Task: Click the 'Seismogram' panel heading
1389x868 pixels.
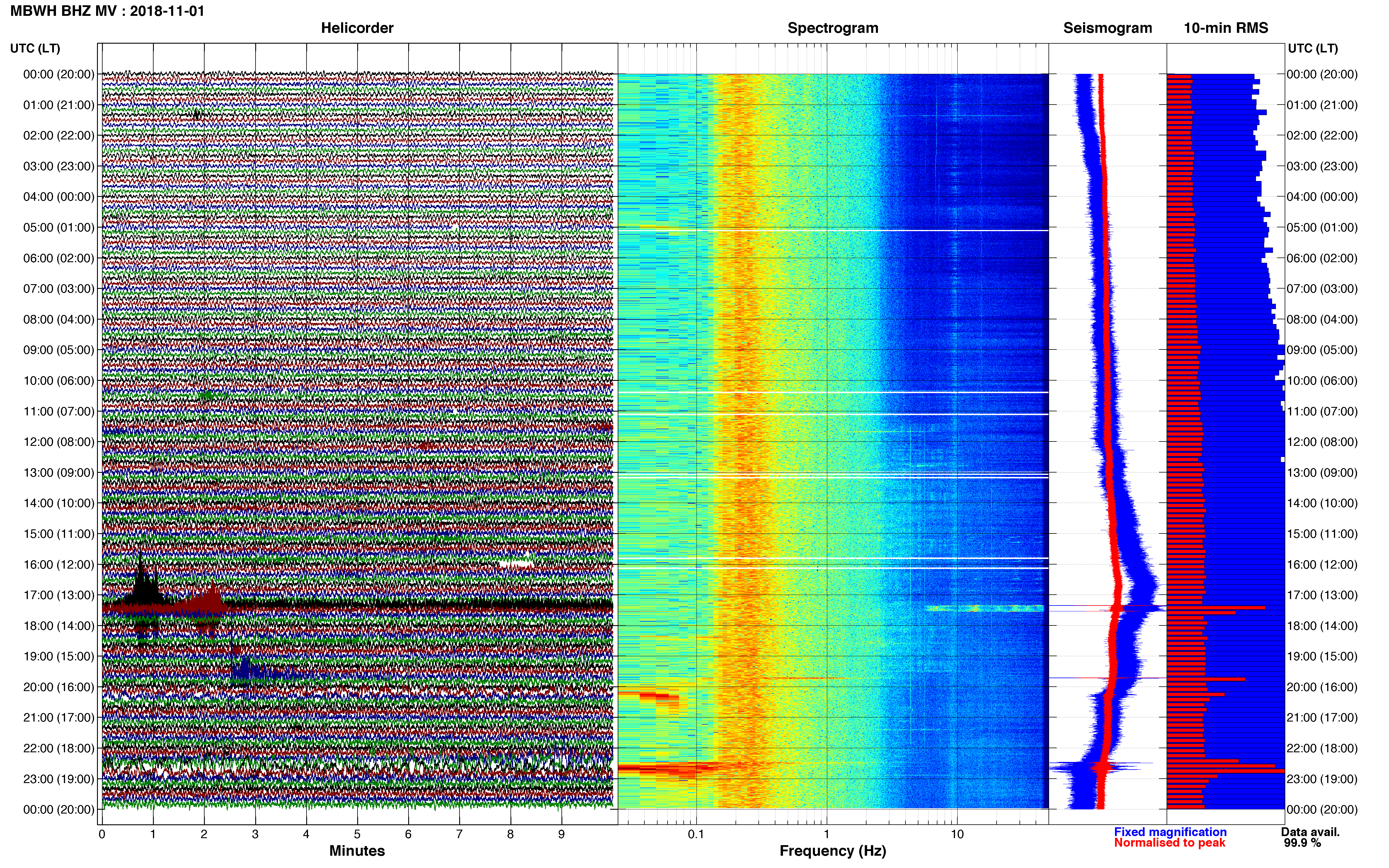Action: [1108, 28]
